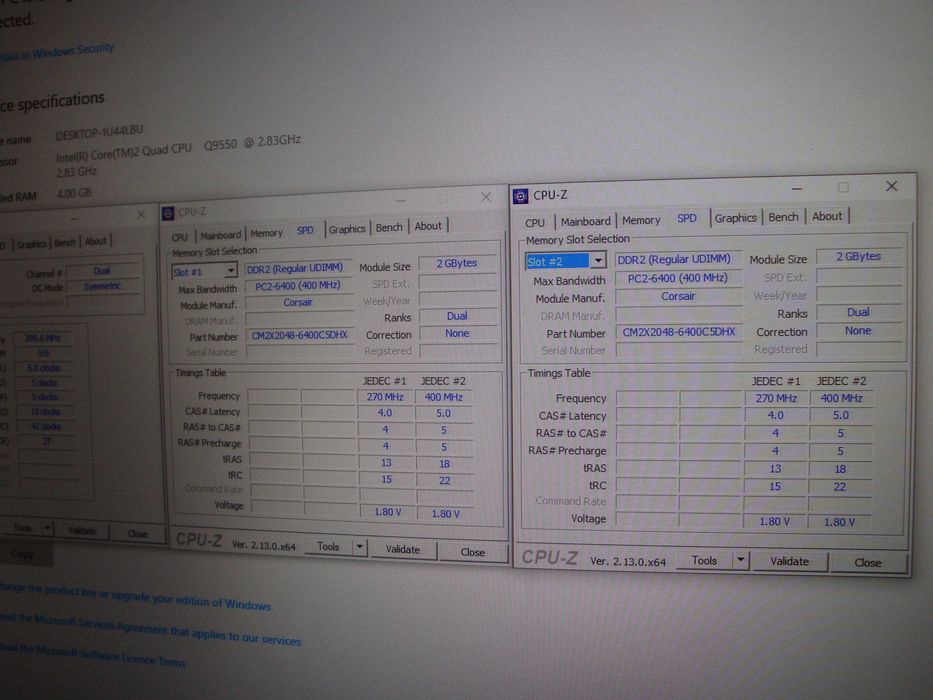Switch to Memory tab in right CPU-Z window

pos(641,220)
